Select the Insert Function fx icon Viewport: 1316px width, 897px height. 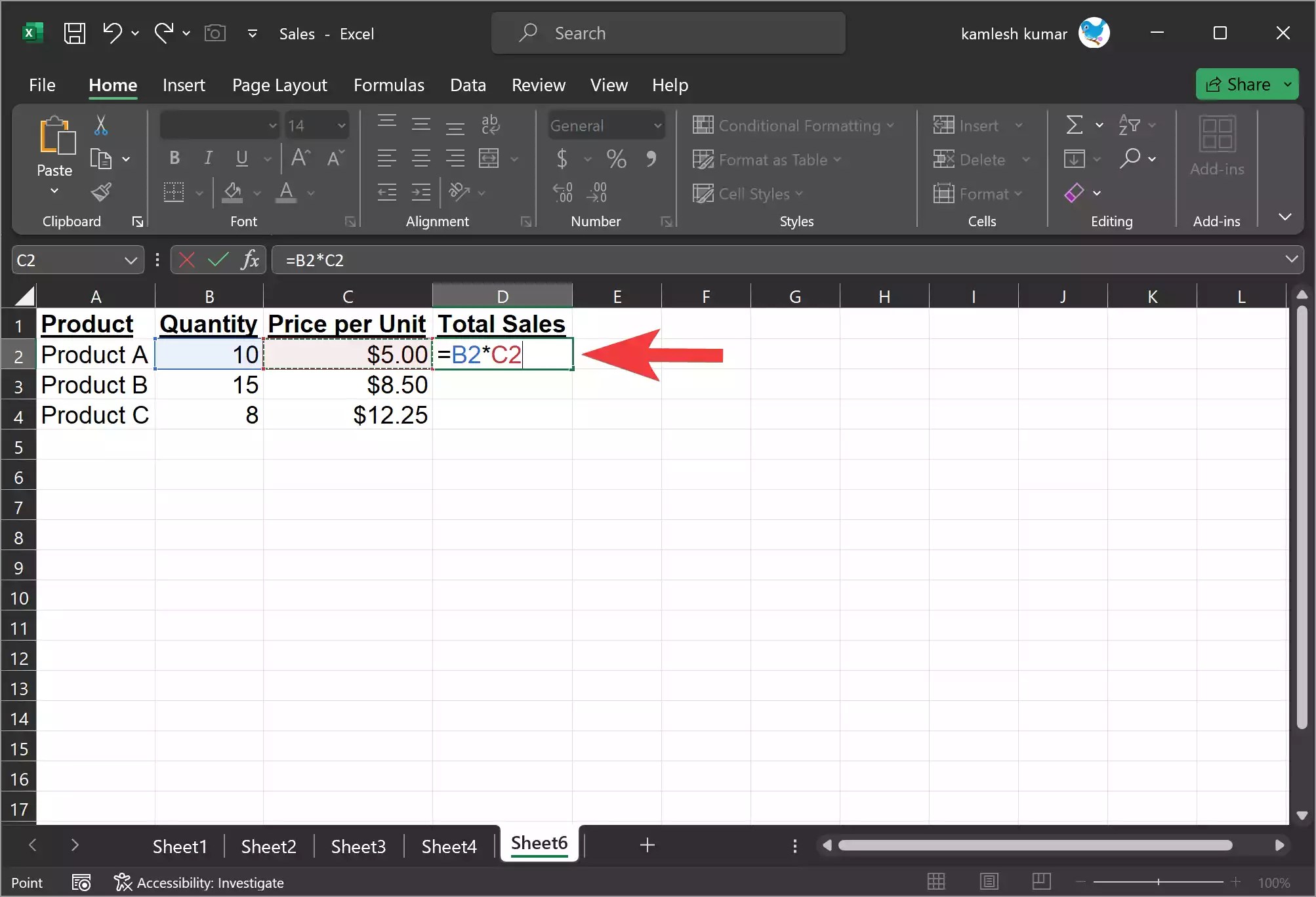click(250, 260)
